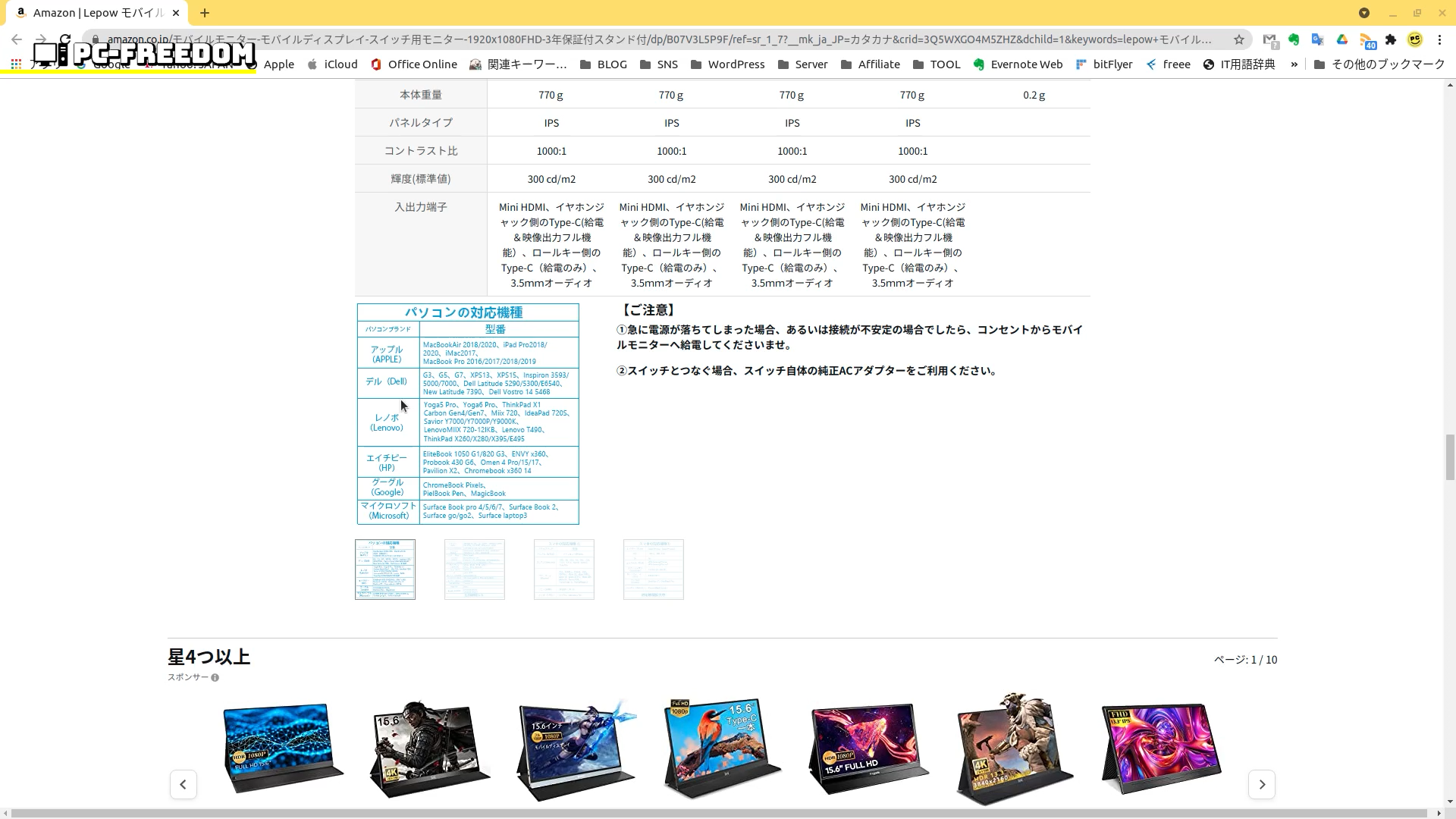1456x819 pixels.
Task: Click the Google Drive extension icon
Action: point(1342,39)
